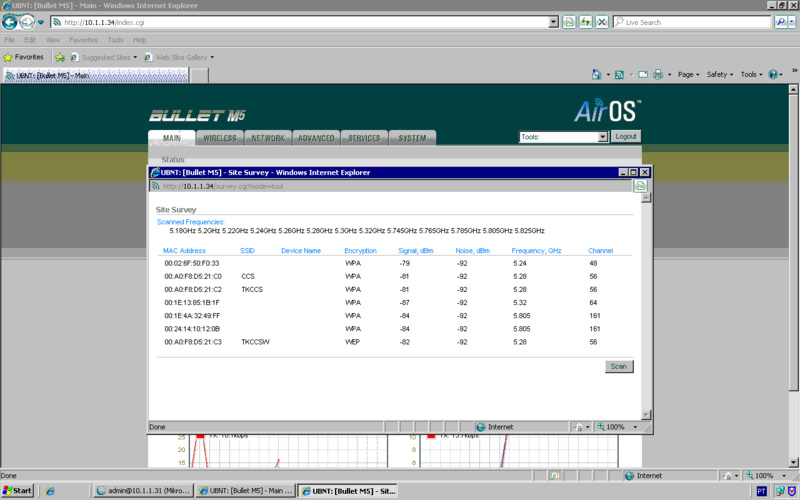Click the MAC Address column header
800x500 pixels.
184,251
